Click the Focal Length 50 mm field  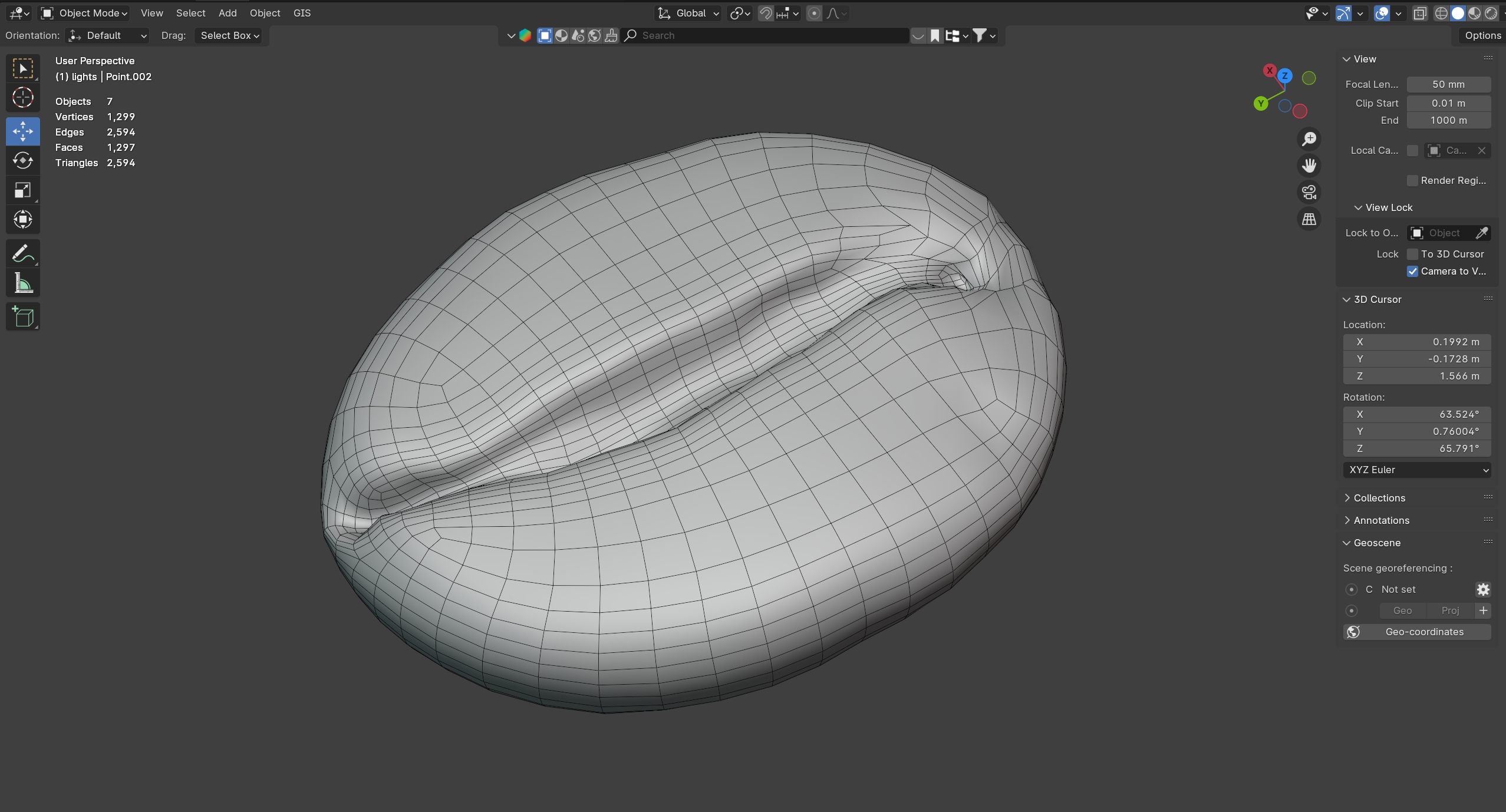[1448, 84]
